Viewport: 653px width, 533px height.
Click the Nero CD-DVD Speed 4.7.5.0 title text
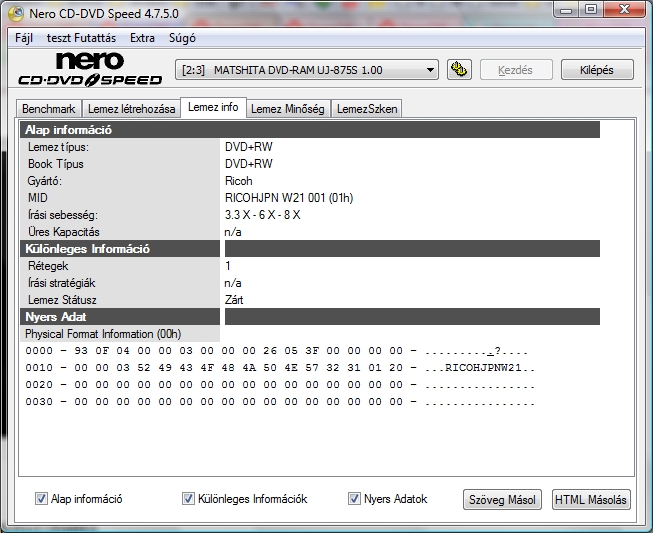pyautogui.click(x=104, y=14)
